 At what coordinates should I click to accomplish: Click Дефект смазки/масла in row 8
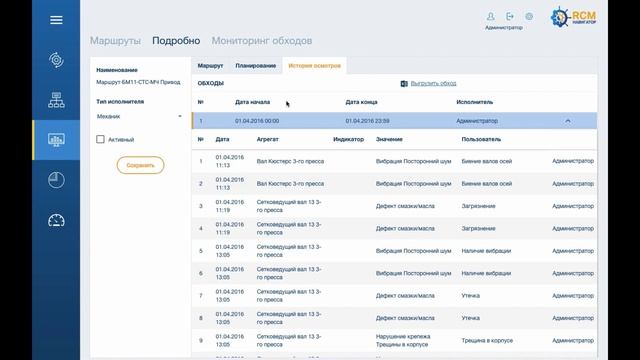tap(405, 318)
